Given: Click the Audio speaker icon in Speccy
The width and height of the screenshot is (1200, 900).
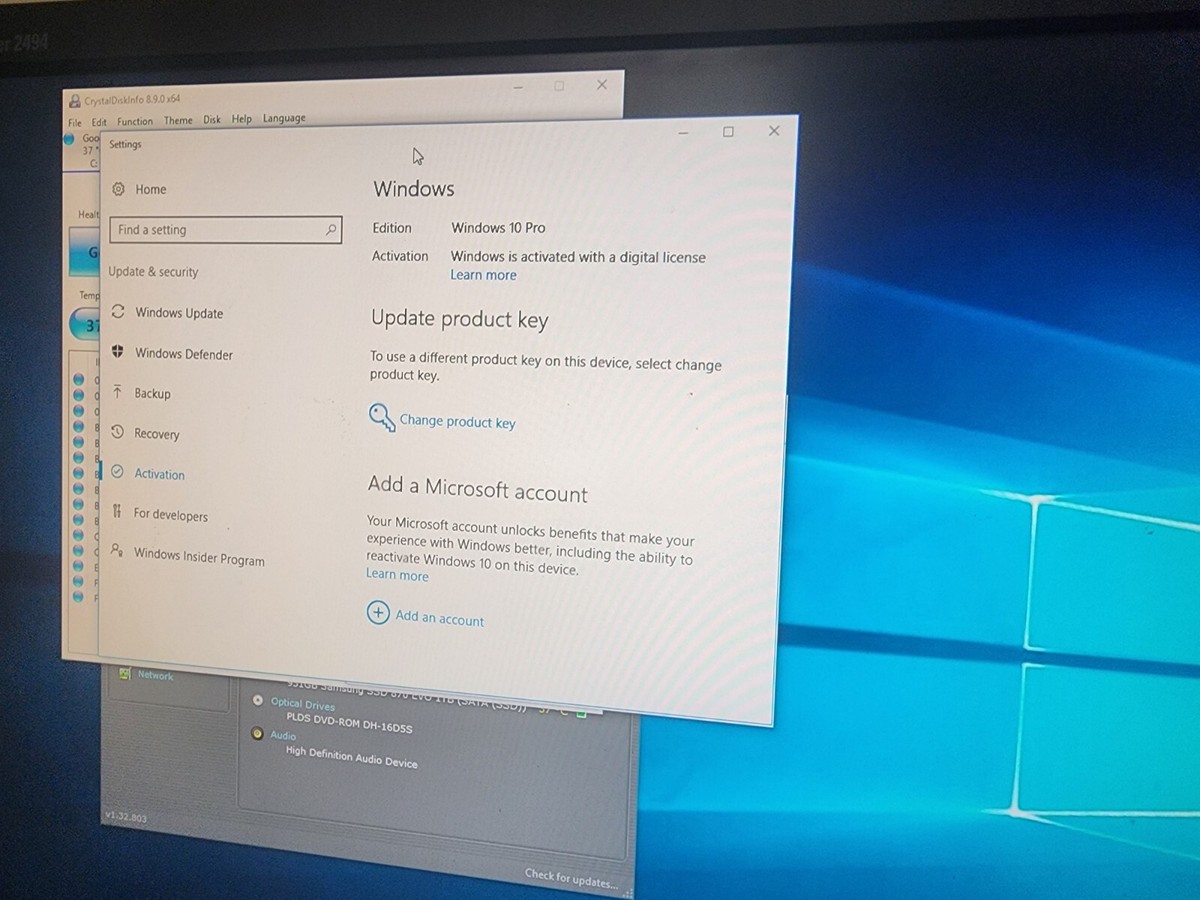Looking at the screenshot, I should pos(258,733).
